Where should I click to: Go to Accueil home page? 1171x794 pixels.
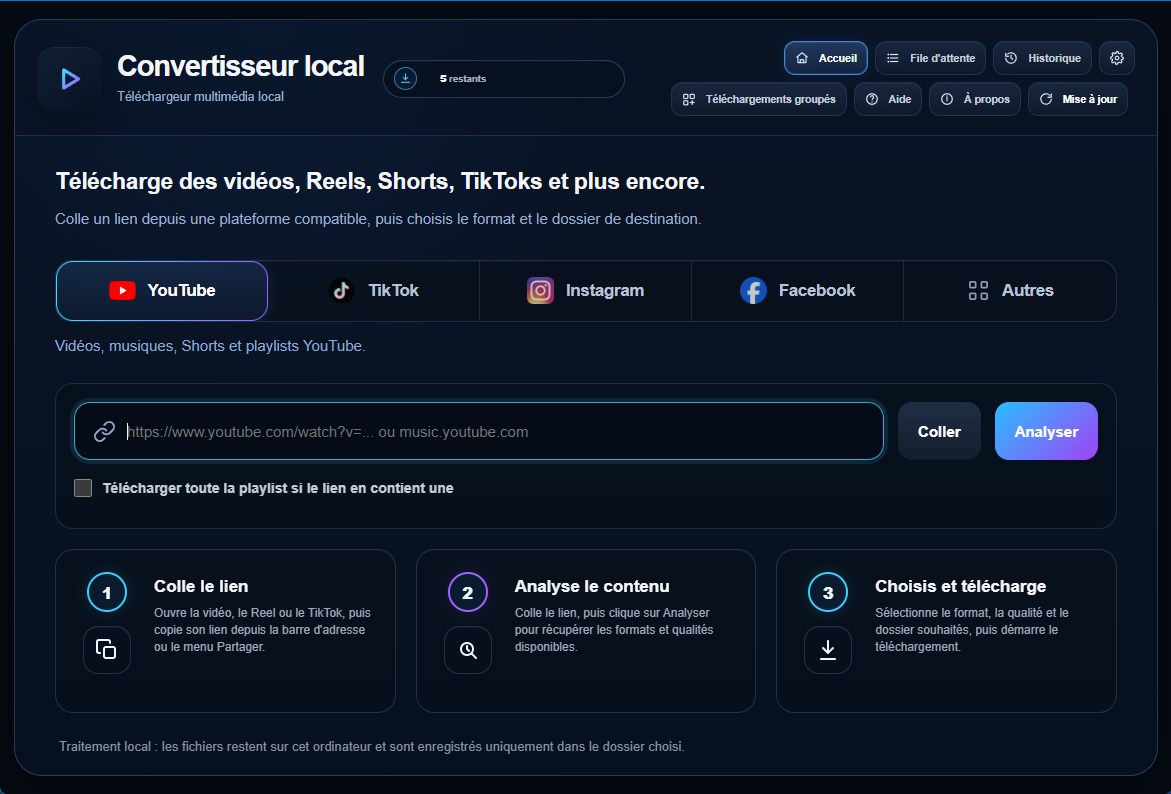coord(826,58)
